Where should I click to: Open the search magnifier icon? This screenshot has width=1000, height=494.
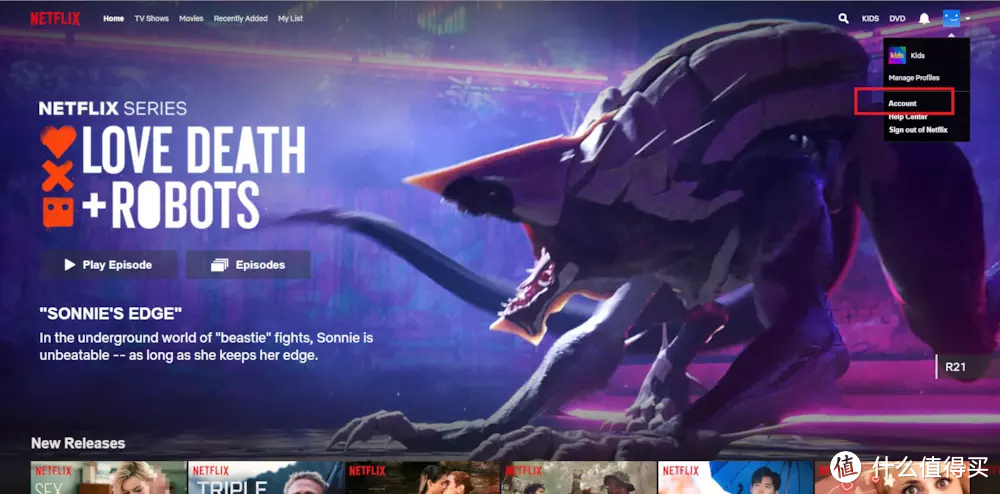click(x=843, y=18)
